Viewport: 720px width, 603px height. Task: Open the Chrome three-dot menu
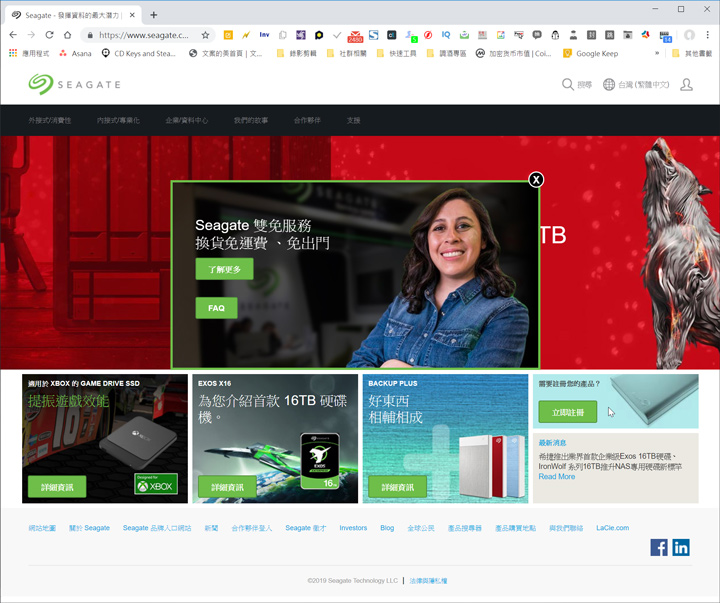pyautogui.click(x=708, y=35)
